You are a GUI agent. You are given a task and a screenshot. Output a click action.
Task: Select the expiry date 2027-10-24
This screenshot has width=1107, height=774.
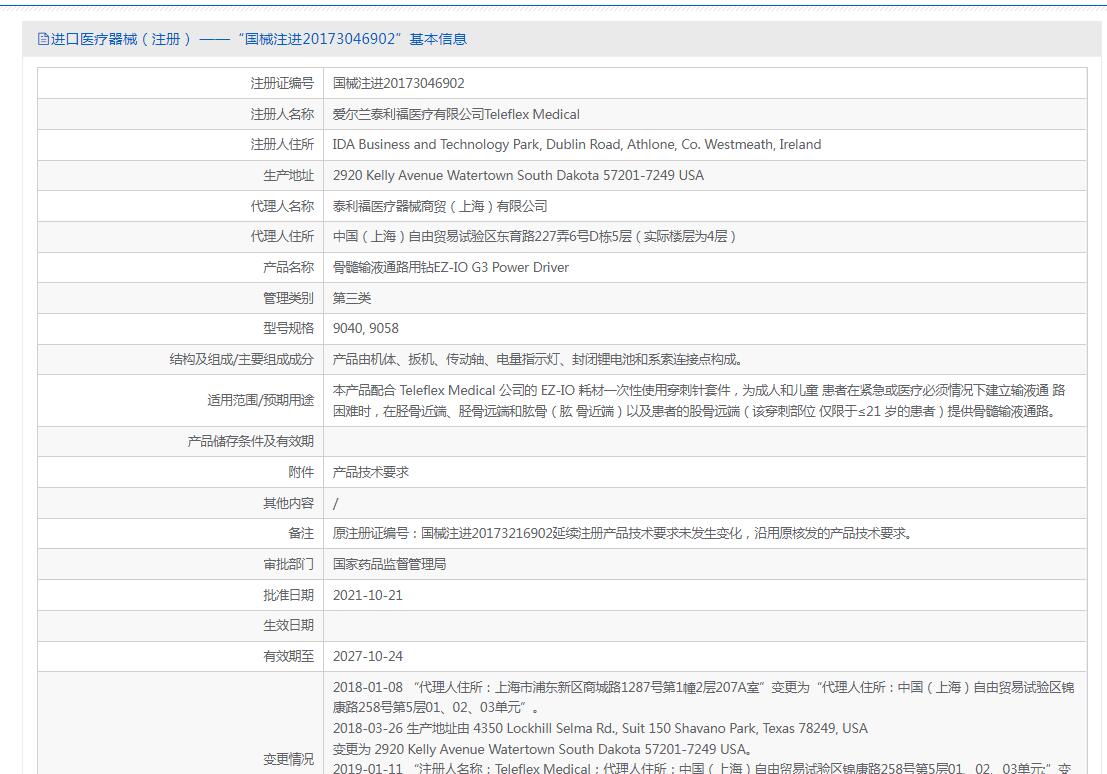tap(367, 656)
